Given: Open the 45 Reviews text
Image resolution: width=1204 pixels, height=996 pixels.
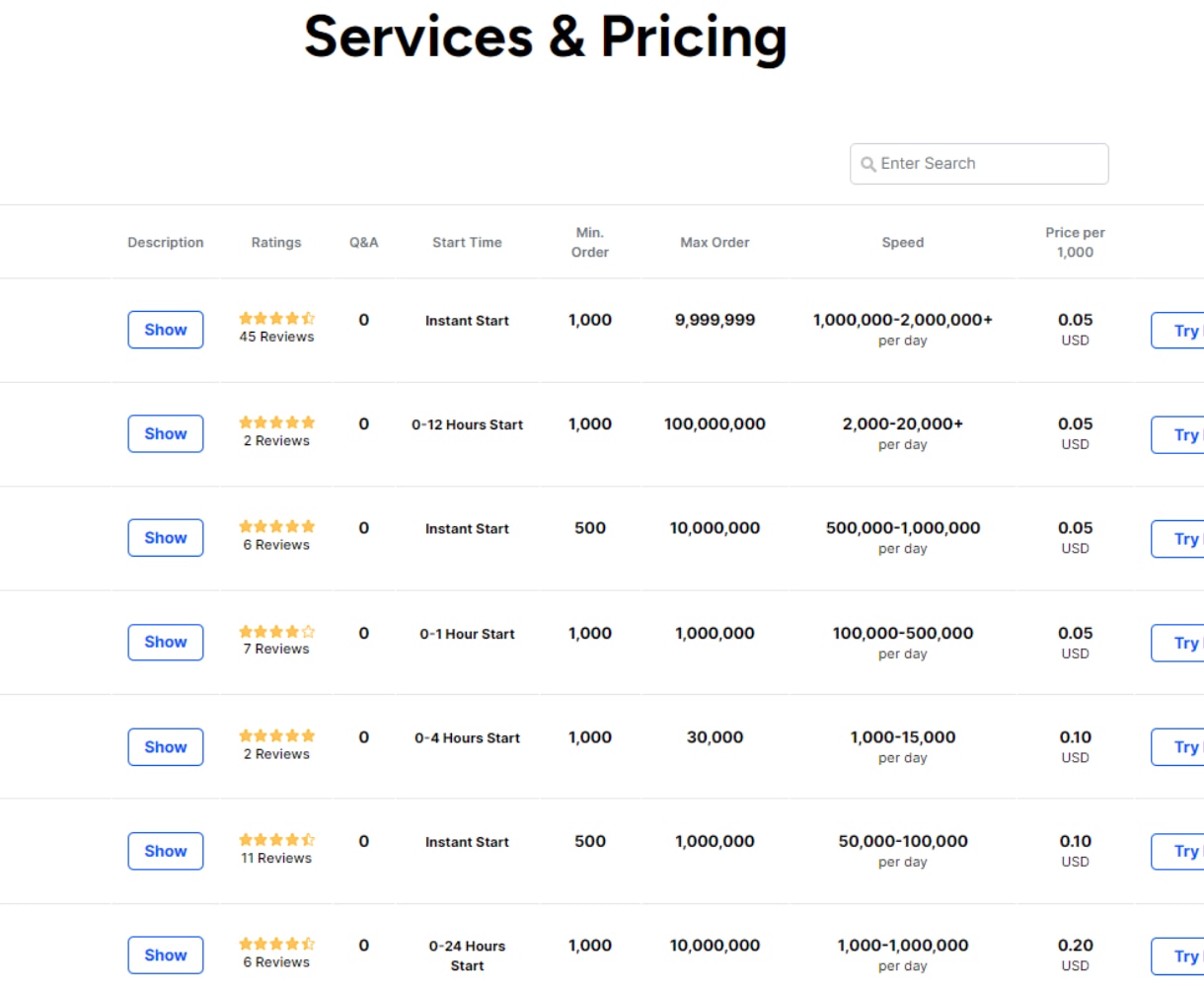Looking at the screenshot, I should pos(276,337).
